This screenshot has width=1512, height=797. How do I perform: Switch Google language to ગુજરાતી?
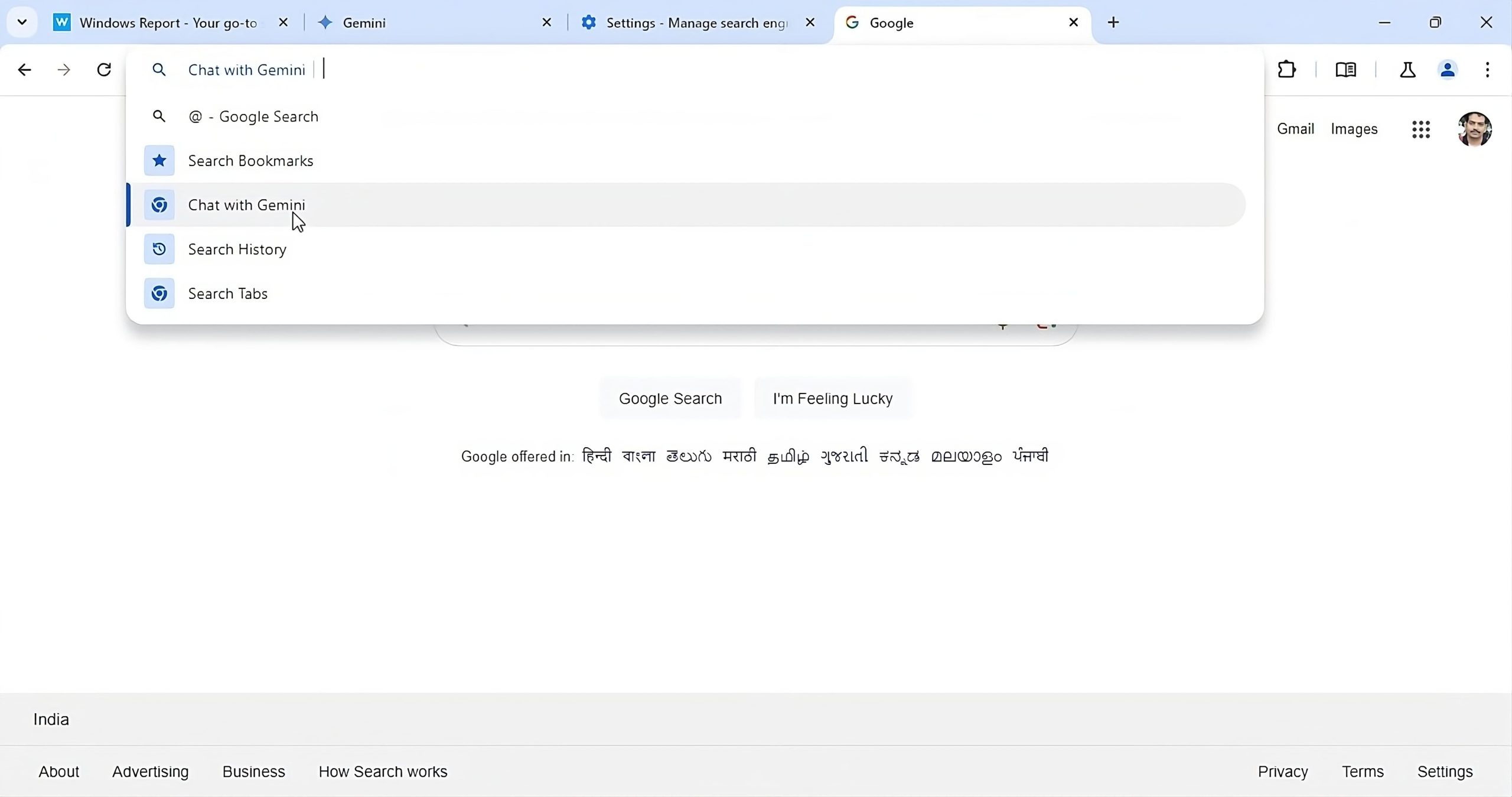coord(844,456)
